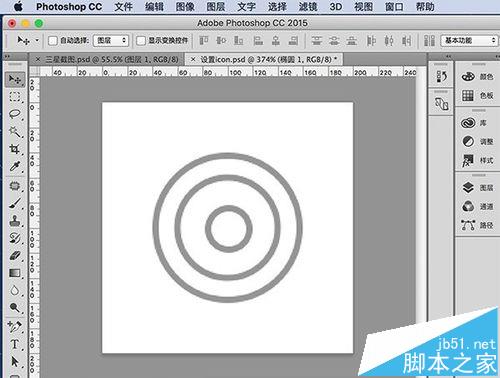Select the Path Selection tool
The image size is (500, 378).
(15, 361)
